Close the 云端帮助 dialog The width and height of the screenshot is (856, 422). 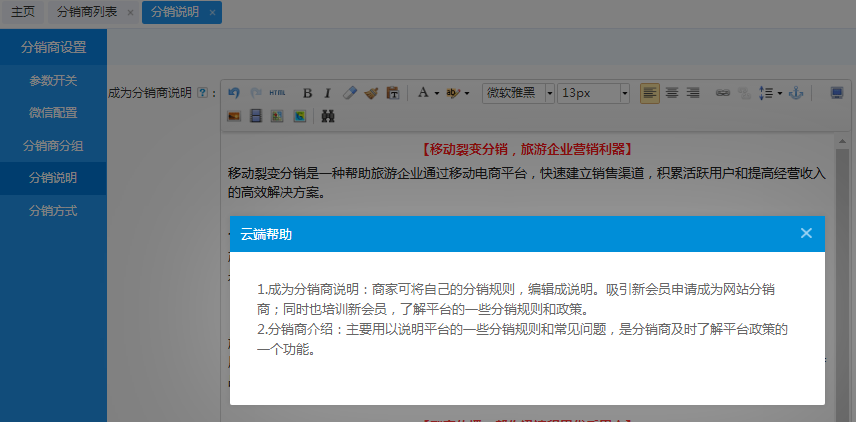[x=806, y=233]
